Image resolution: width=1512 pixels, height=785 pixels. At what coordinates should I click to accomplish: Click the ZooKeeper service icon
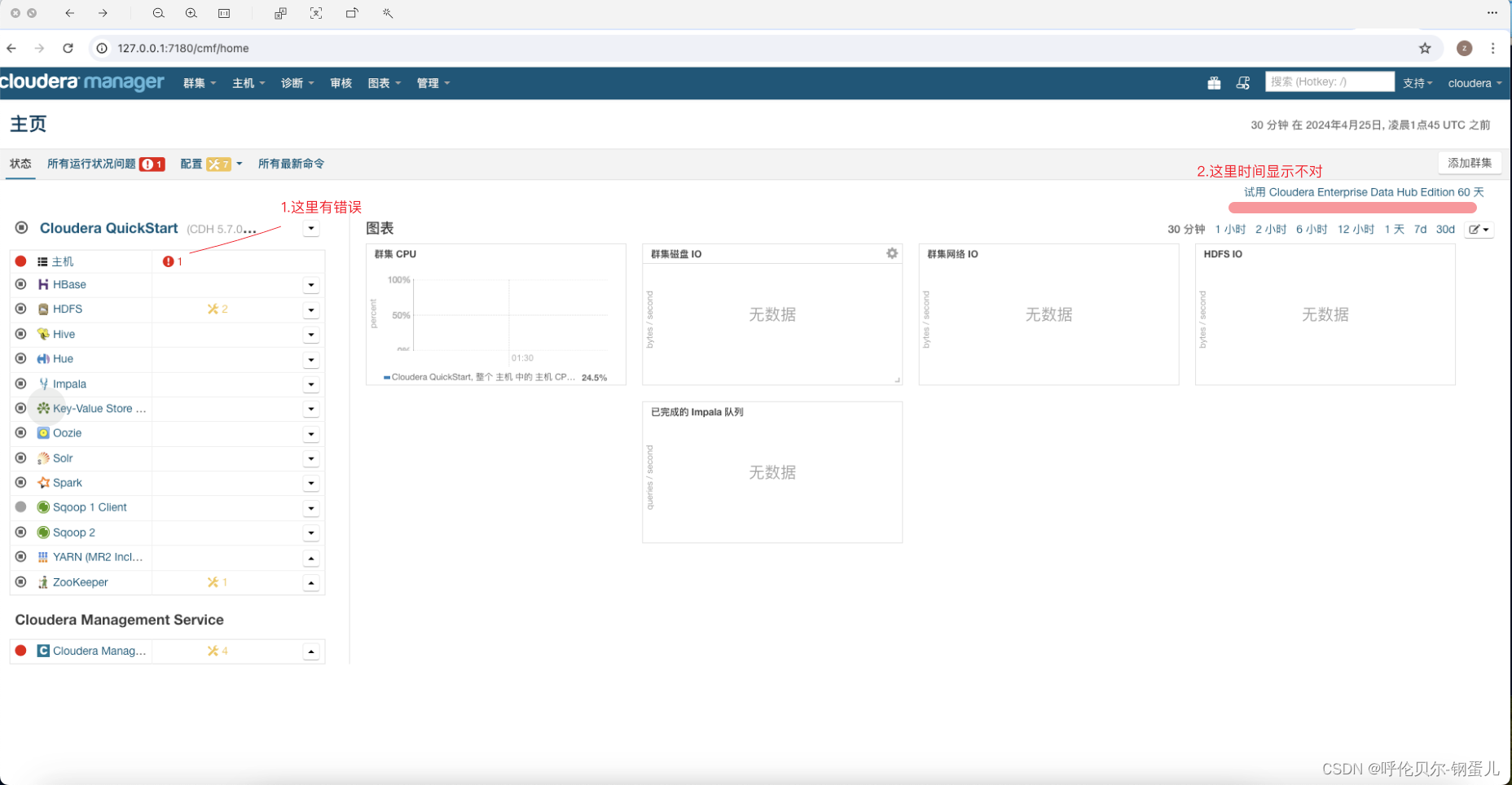pyautogui.click(x=43, y=582)
